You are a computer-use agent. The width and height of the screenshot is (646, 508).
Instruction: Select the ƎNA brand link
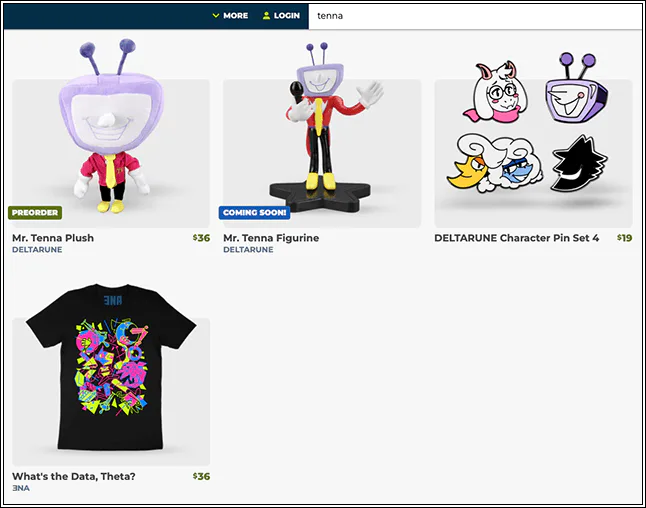[x=21, y=488]
